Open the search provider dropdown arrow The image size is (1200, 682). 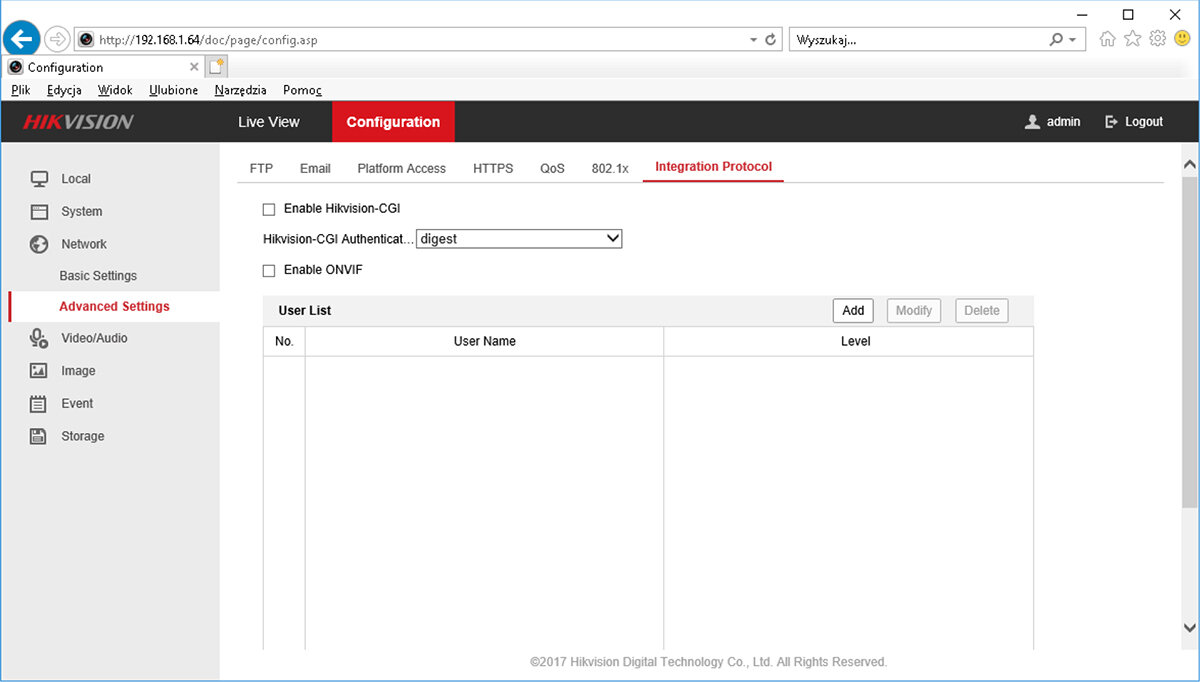1073,40
